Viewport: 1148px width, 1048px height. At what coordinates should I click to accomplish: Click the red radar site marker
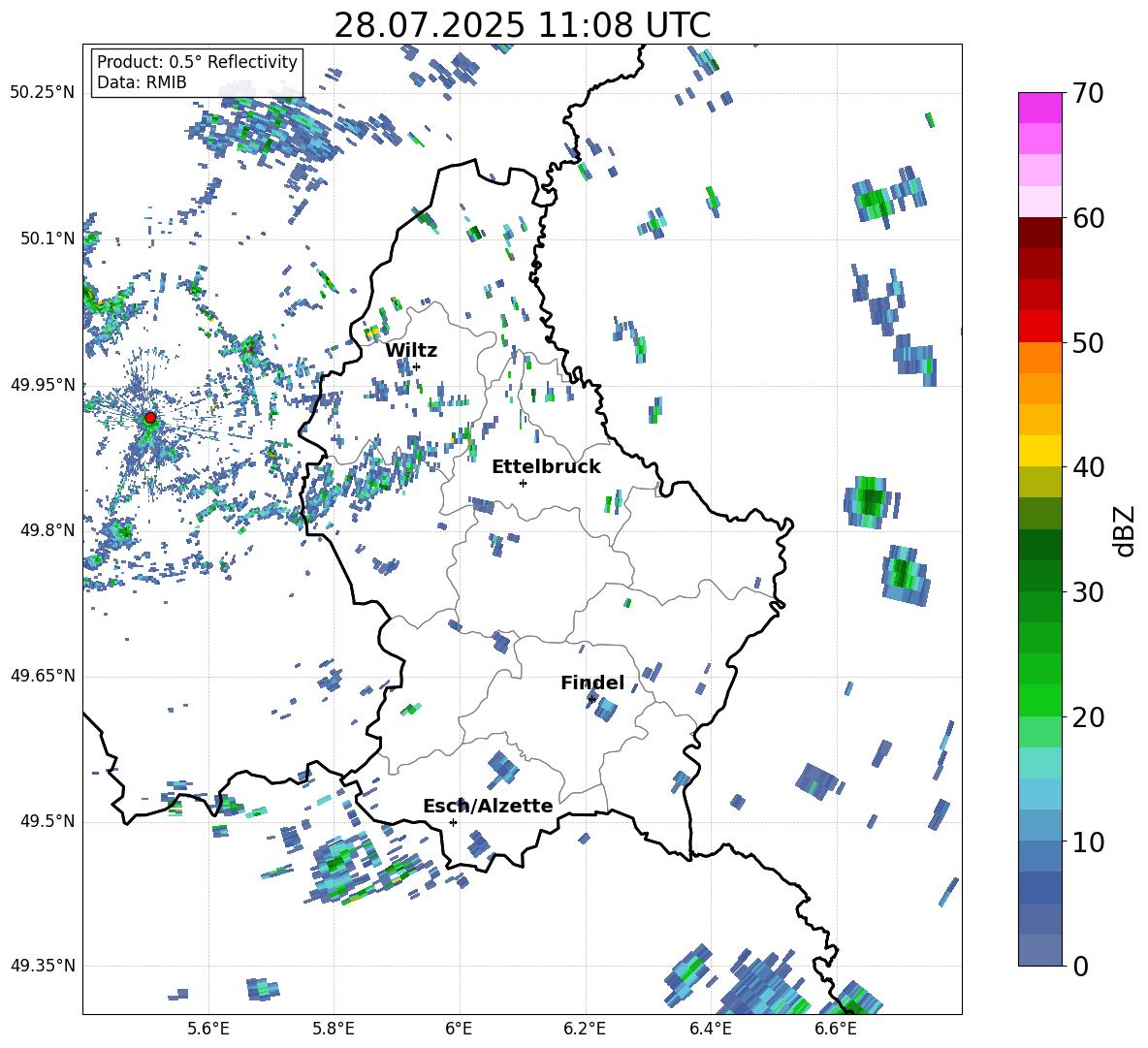tap(150, 418)
